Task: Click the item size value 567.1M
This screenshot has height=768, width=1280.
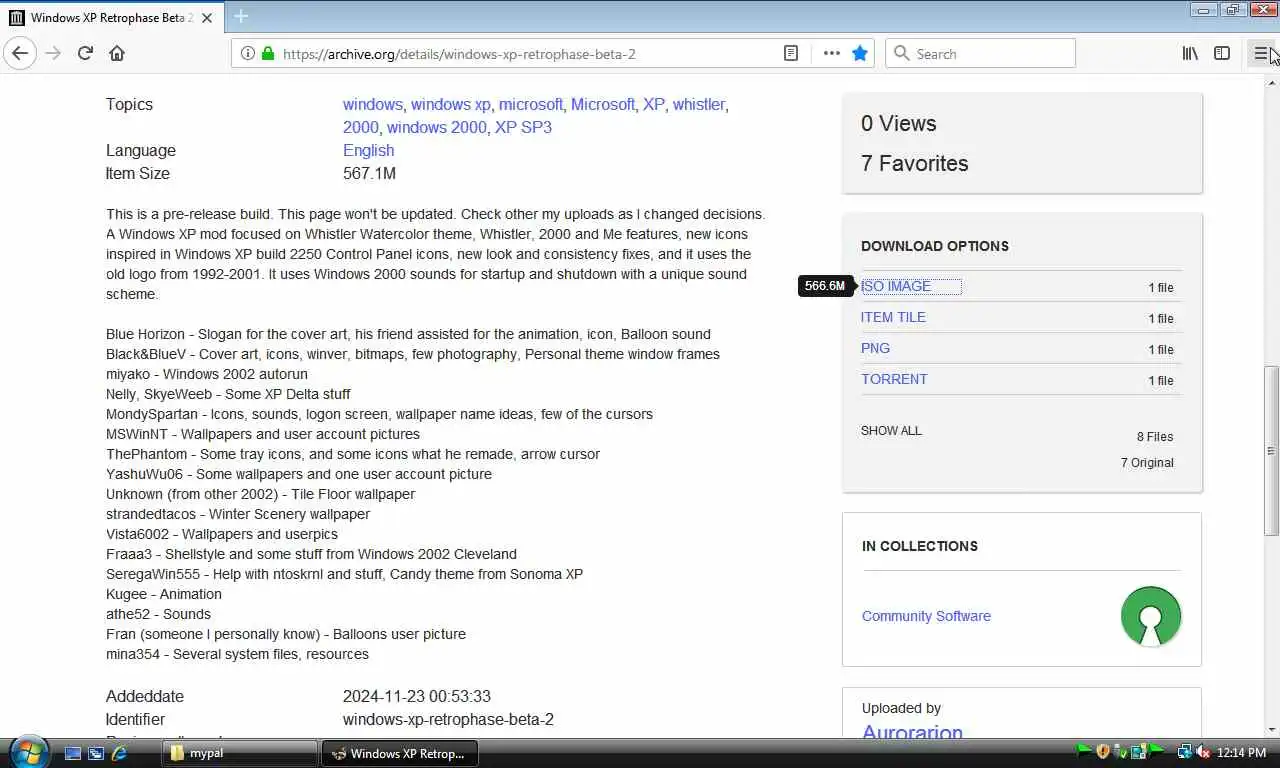Action: [369, 173]
